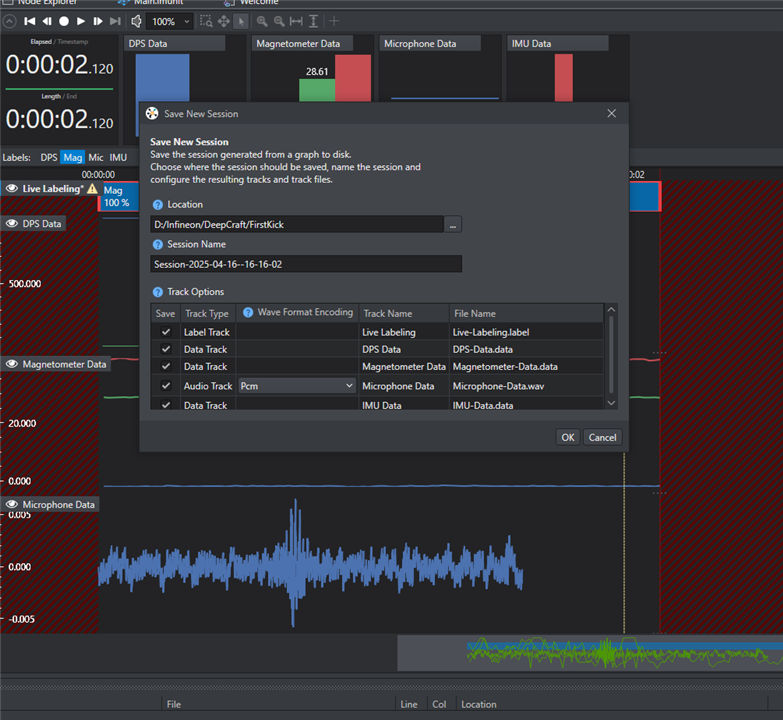Image resolution: width=783 pixels, height=720 pixels.
Task: Uncheck Save for the Magnetometer Data row
Action: tap(166, 366)
